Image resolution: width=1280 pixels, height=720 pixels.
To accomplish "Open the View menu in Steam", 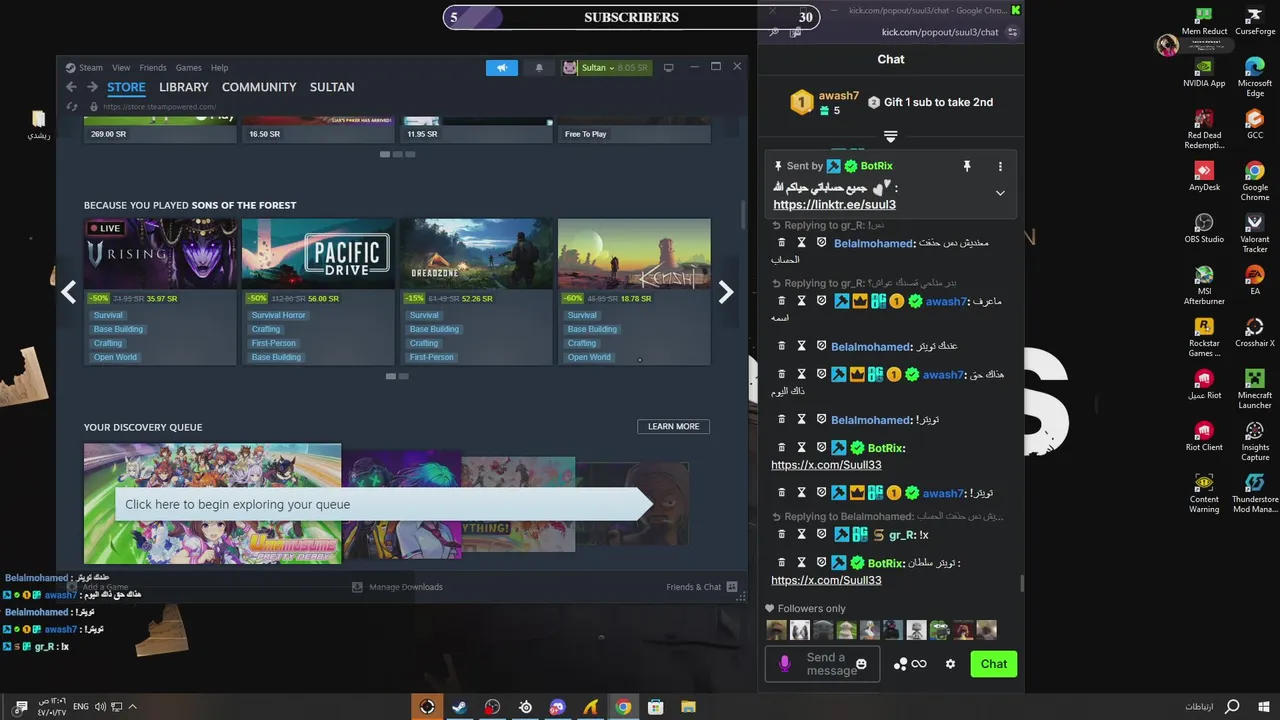I will [121, 68].
